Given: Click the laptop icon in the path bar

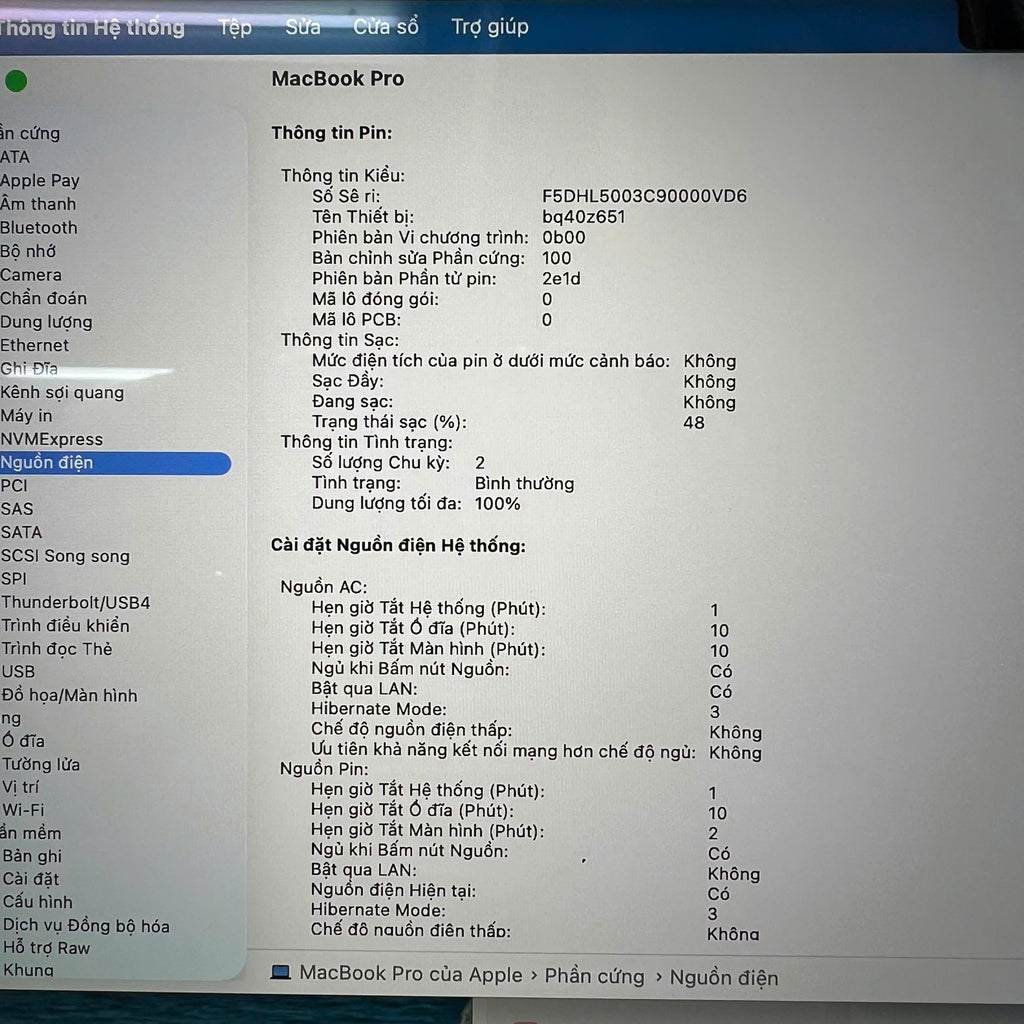Looking at the screenshot, I should click(x=281, y=973).
